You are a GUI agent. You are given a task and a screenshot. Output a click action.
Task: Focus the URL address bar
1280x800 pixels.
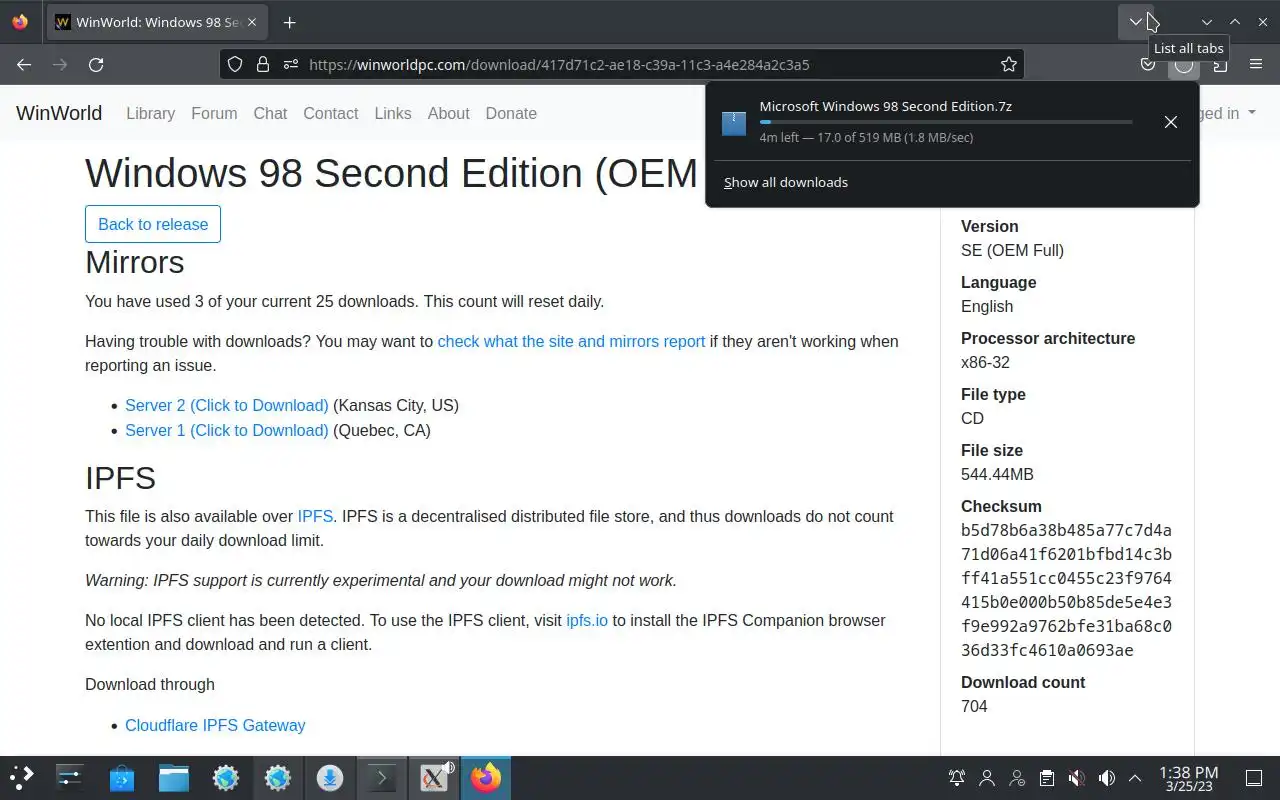coord(622,64)
